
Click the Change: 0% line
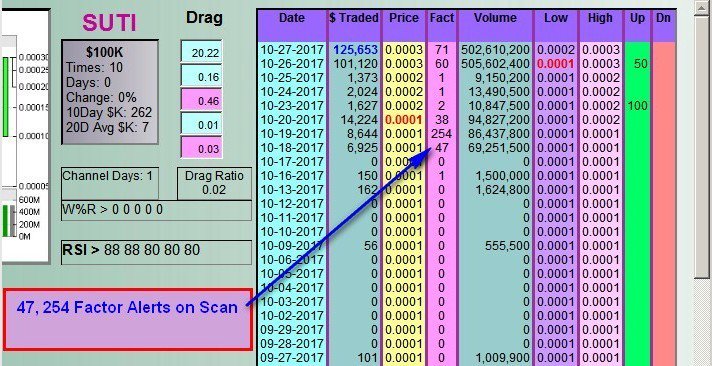101,98
